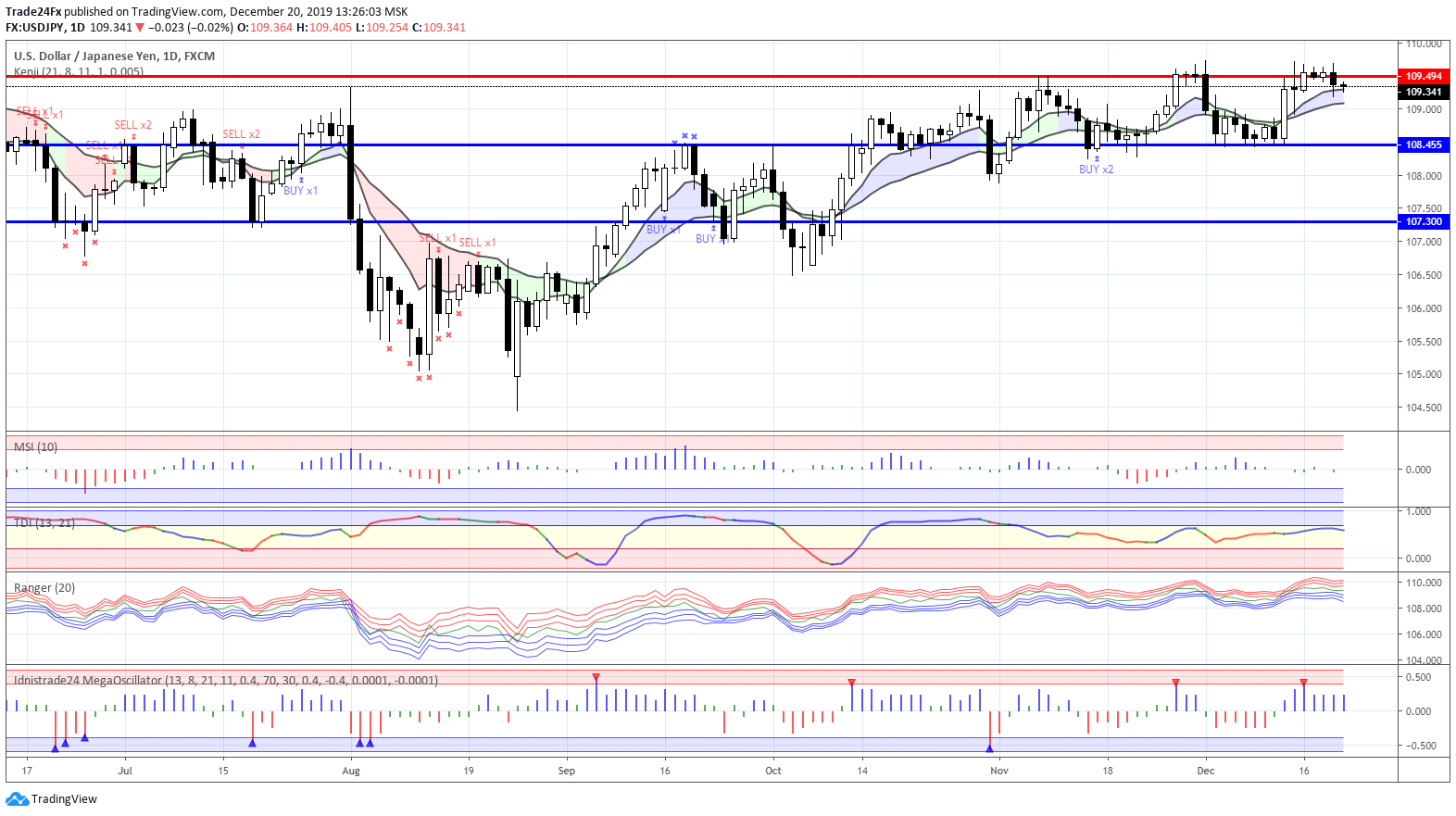Click the Oct label on the time axis

pos(773,771)
